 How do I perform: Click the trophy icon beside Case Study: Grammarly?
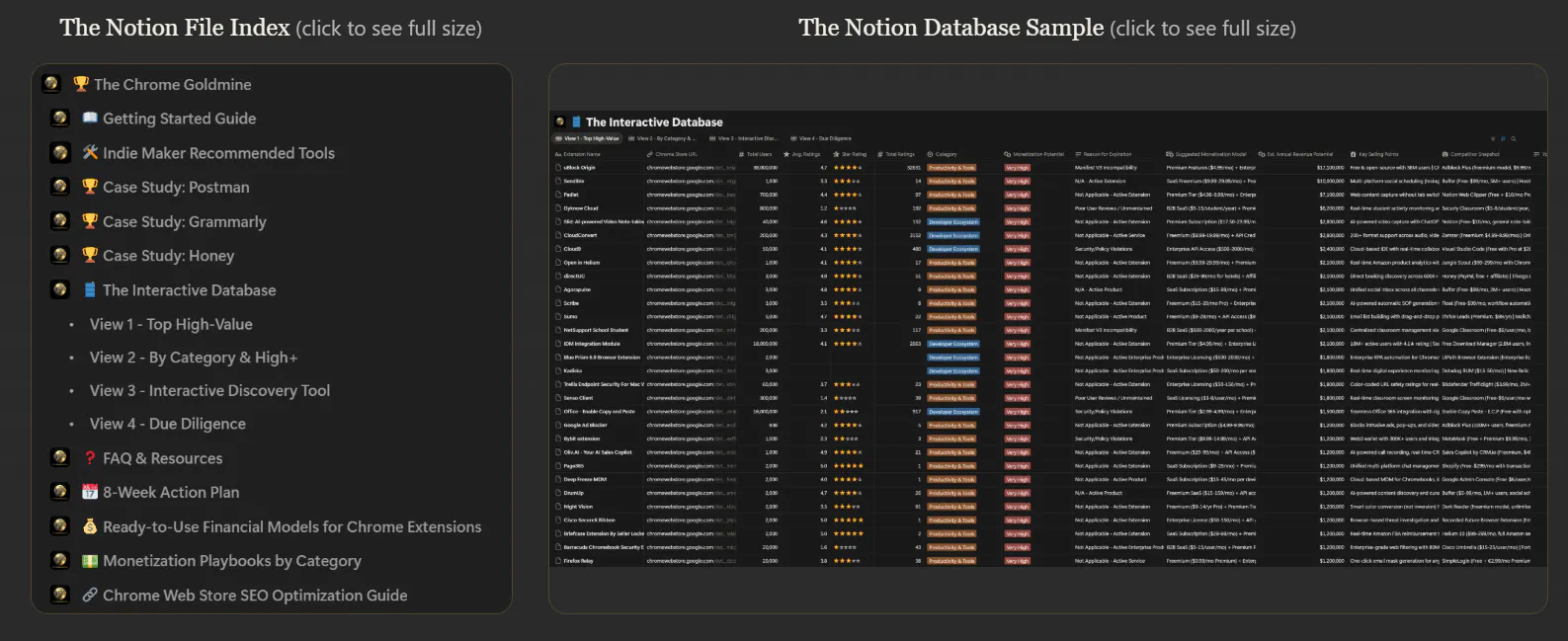90,221
